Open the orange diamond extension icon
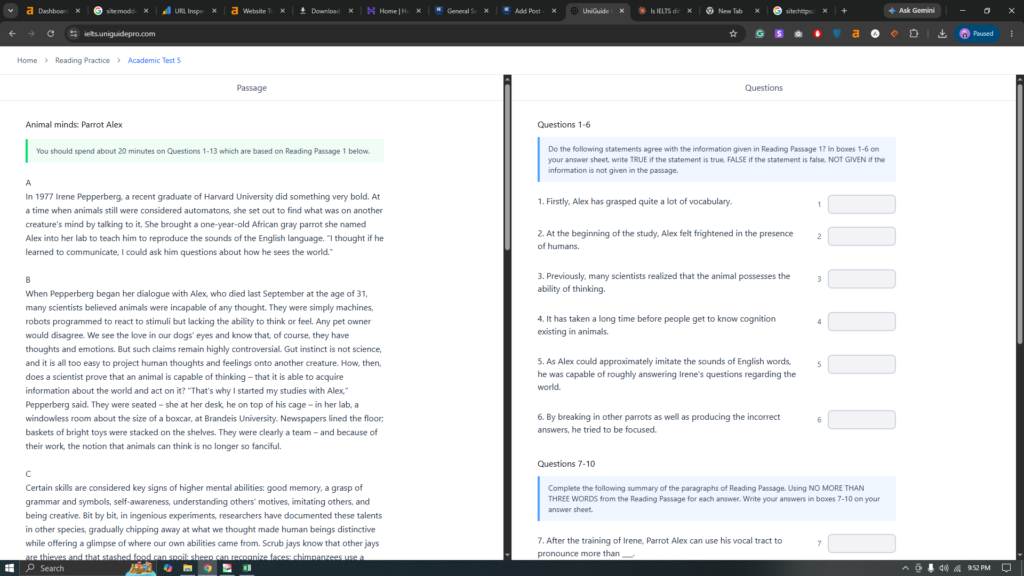 pyautogui.click(x=894, y=33)
